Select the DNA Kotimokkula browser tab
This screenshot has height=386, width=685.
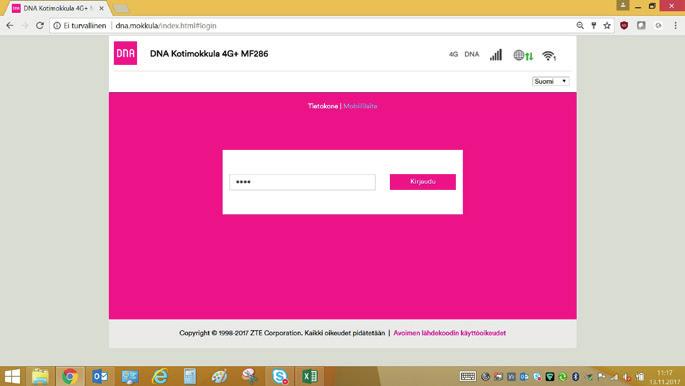click(x=57, y=8)
